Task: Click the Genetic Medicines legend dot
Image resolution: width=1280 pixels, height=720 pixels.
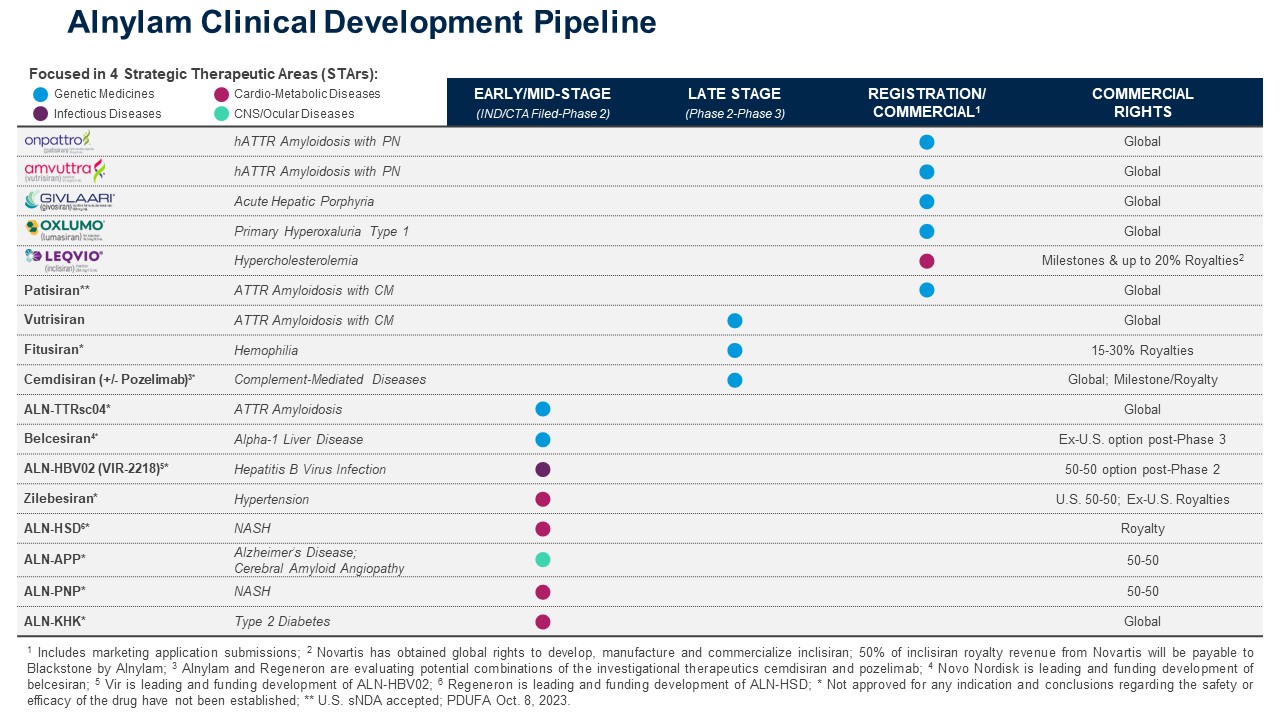Action: tap(39, 95)
